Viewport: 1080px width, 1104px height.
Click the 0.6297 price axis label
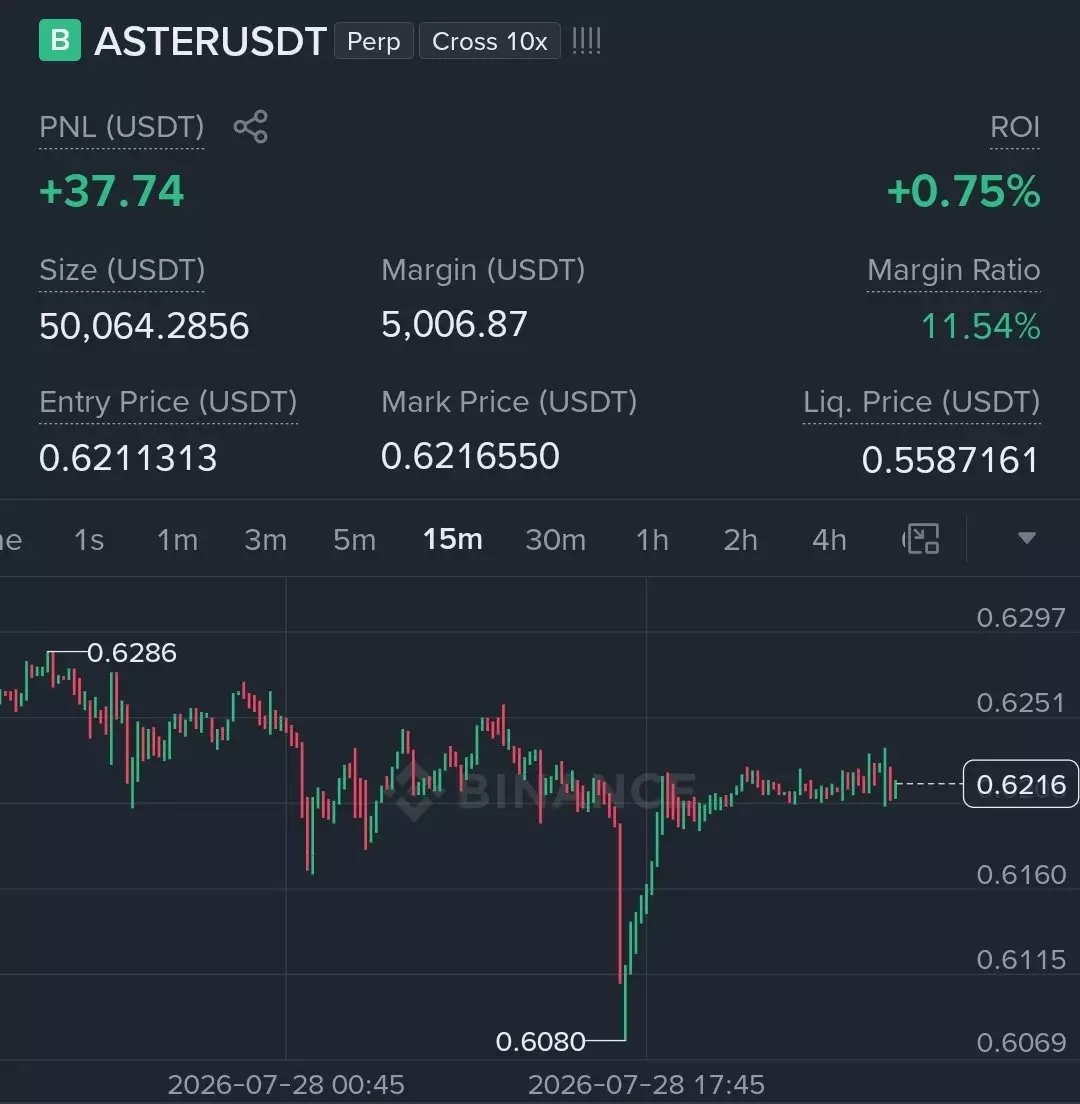[1021, 617]
